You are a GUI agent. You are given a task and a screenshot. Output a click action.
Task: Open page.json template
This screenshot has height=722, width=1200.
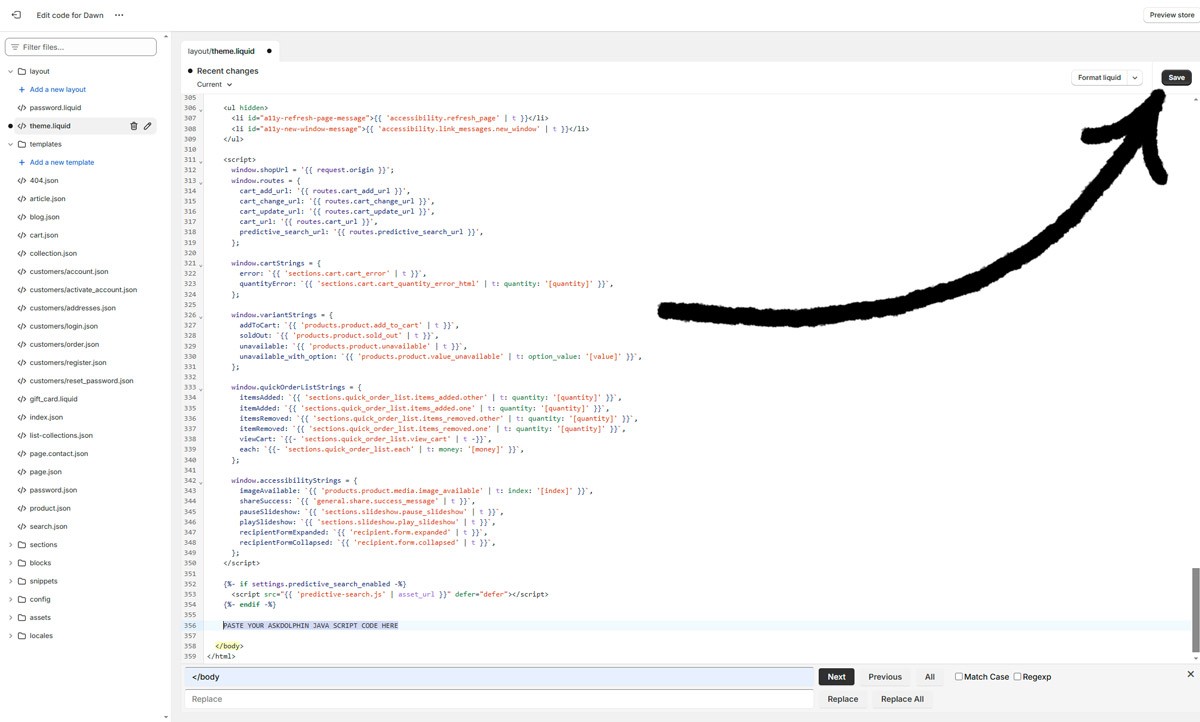pos(46,472)
